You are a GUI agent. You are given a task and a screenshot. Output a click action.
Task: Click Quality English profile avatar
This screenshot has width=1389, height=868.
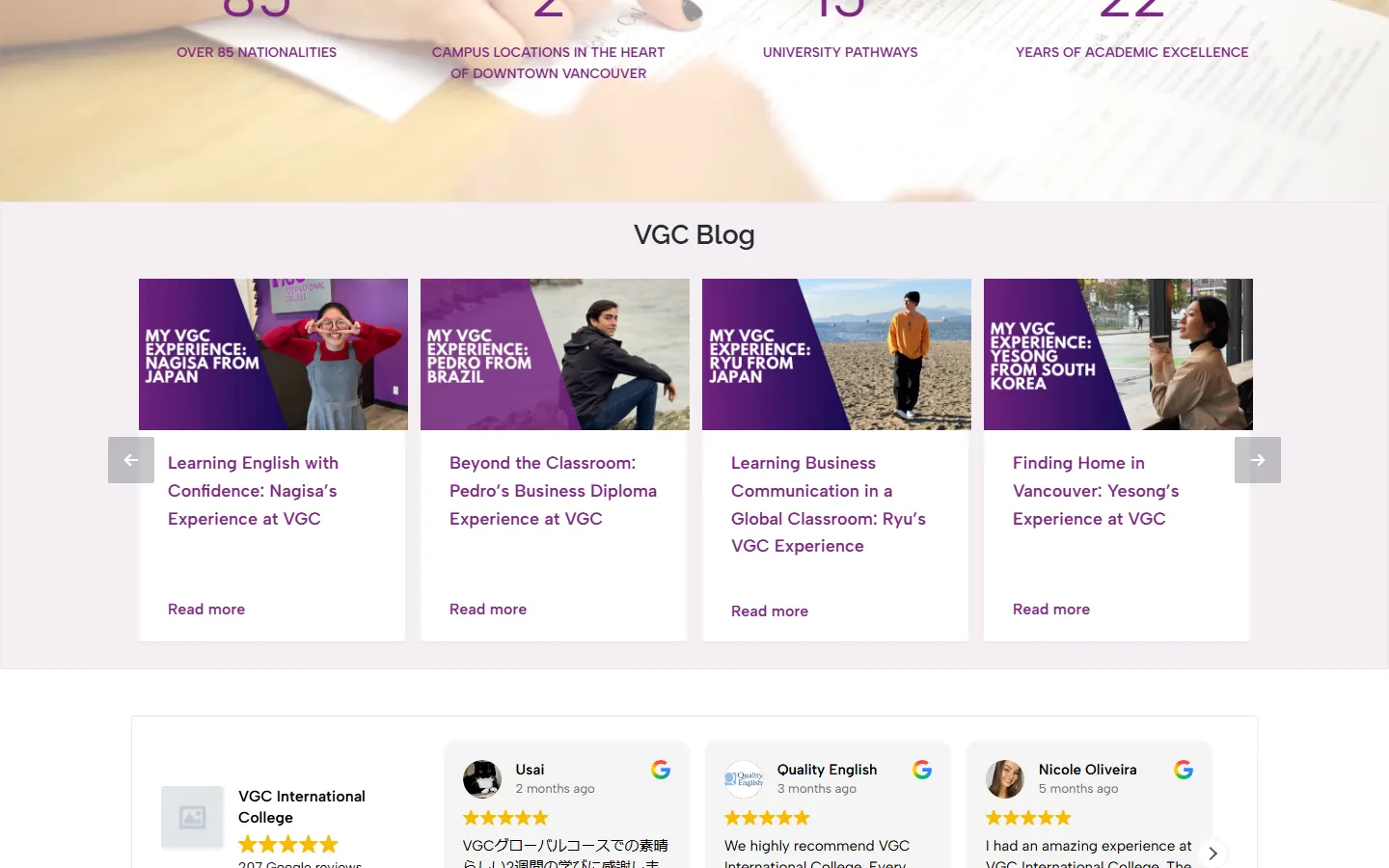coord(744,779)
